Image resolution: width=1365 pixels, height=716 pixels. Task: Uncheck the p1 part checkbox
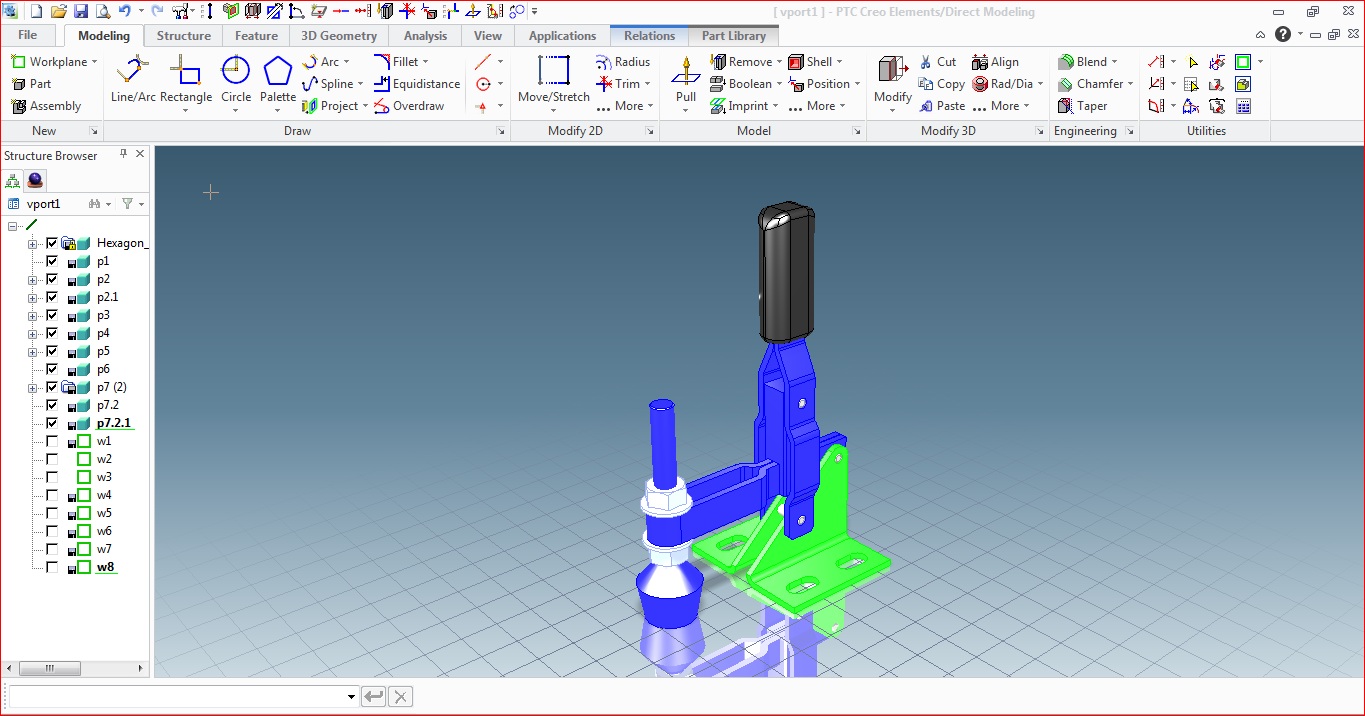pyautogui.click(x=52, y=261)
